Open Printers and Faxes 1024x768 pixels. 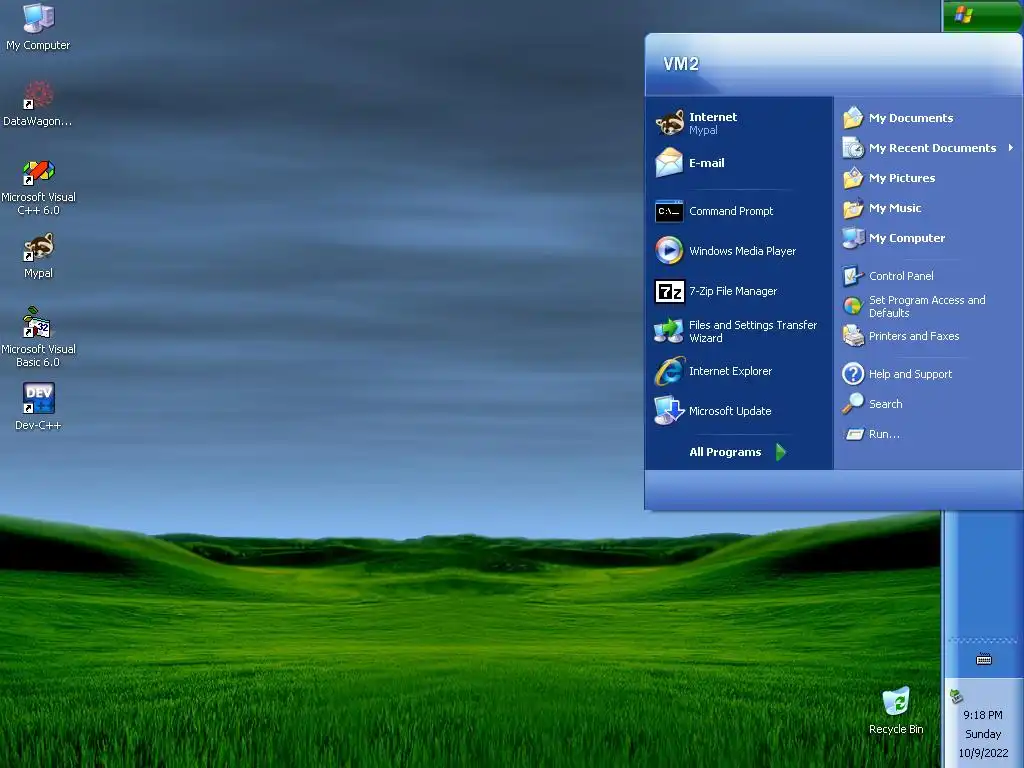(x=929, y=336)
